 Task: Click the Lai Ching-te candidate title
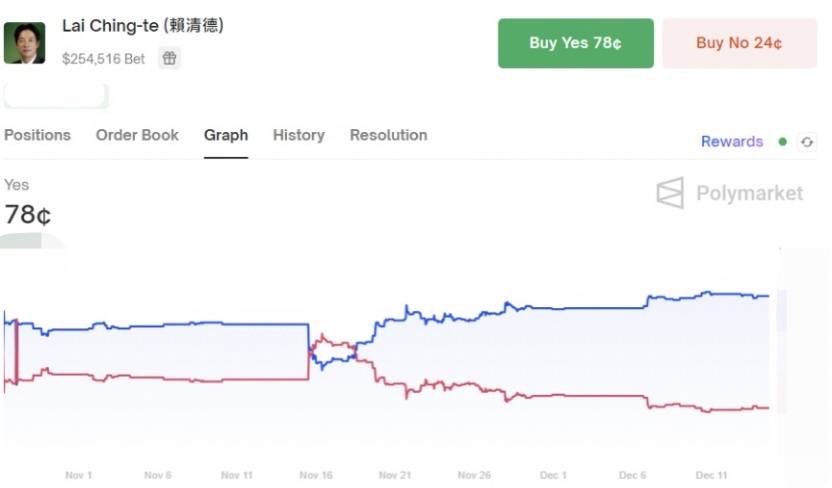[x=143, y=25]
